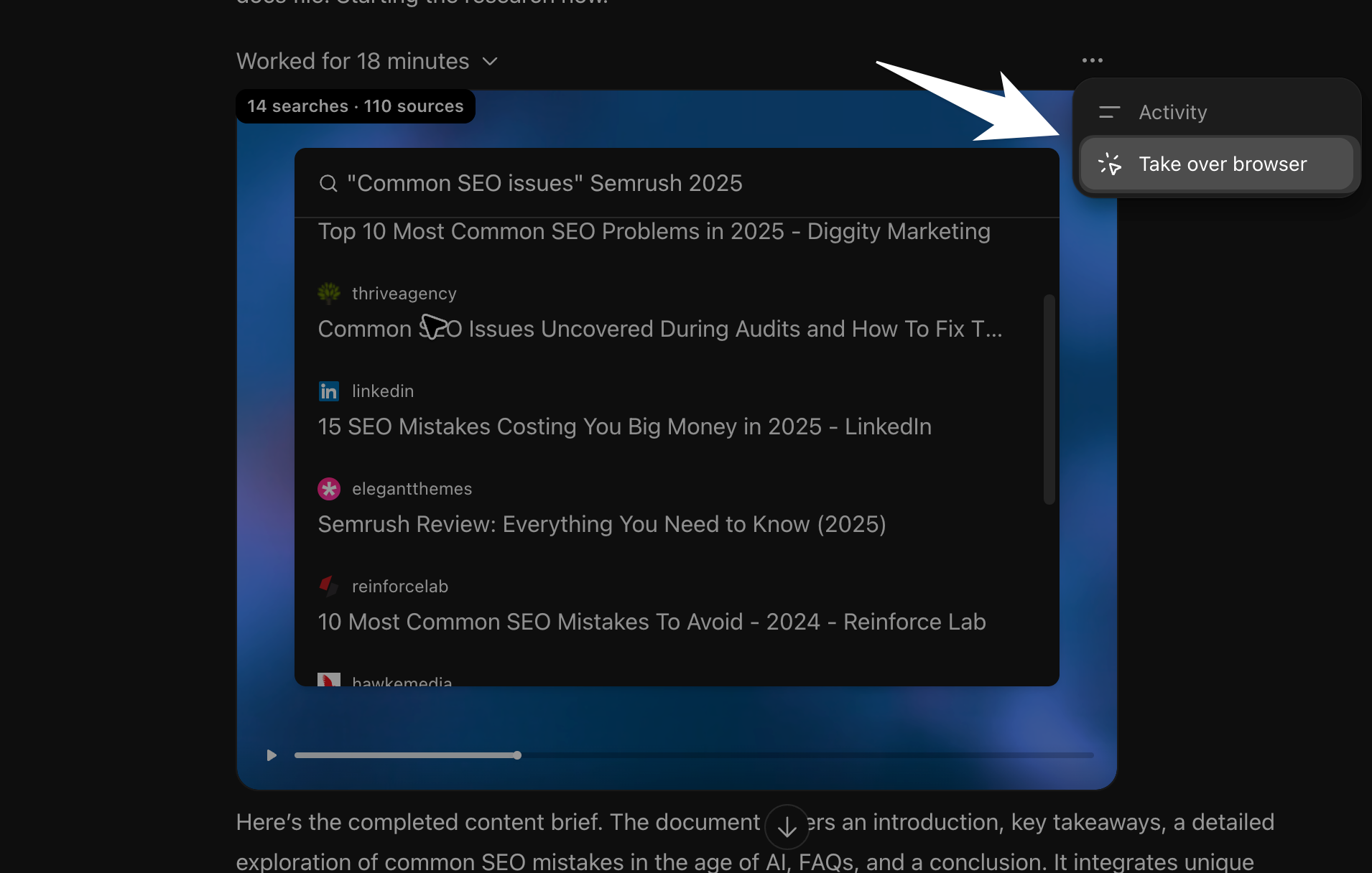Click the LinkedIn favicon

pyautogui.click(x=329, y=391)
